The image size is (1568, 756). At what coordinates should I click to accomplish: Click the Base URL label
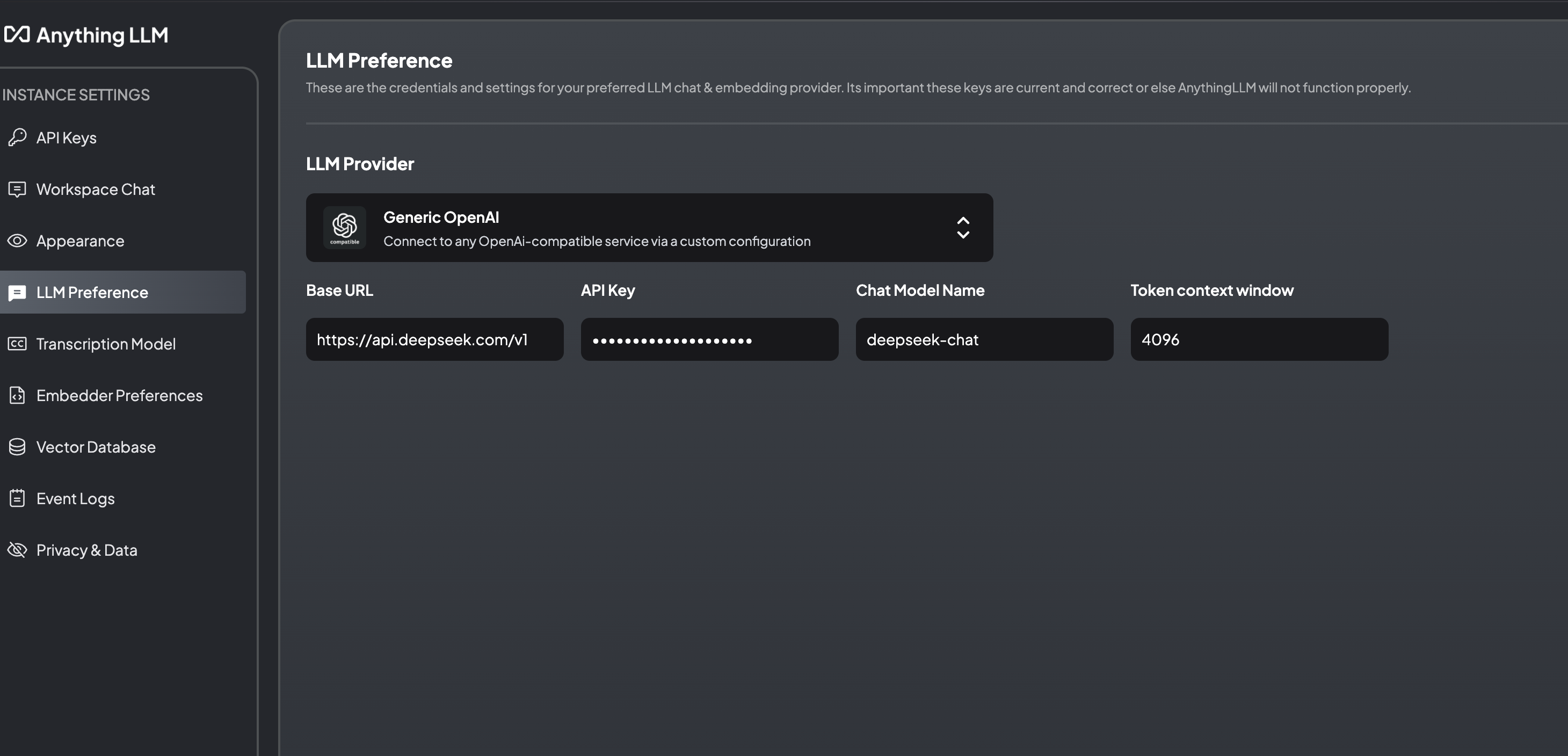[340, 290]
